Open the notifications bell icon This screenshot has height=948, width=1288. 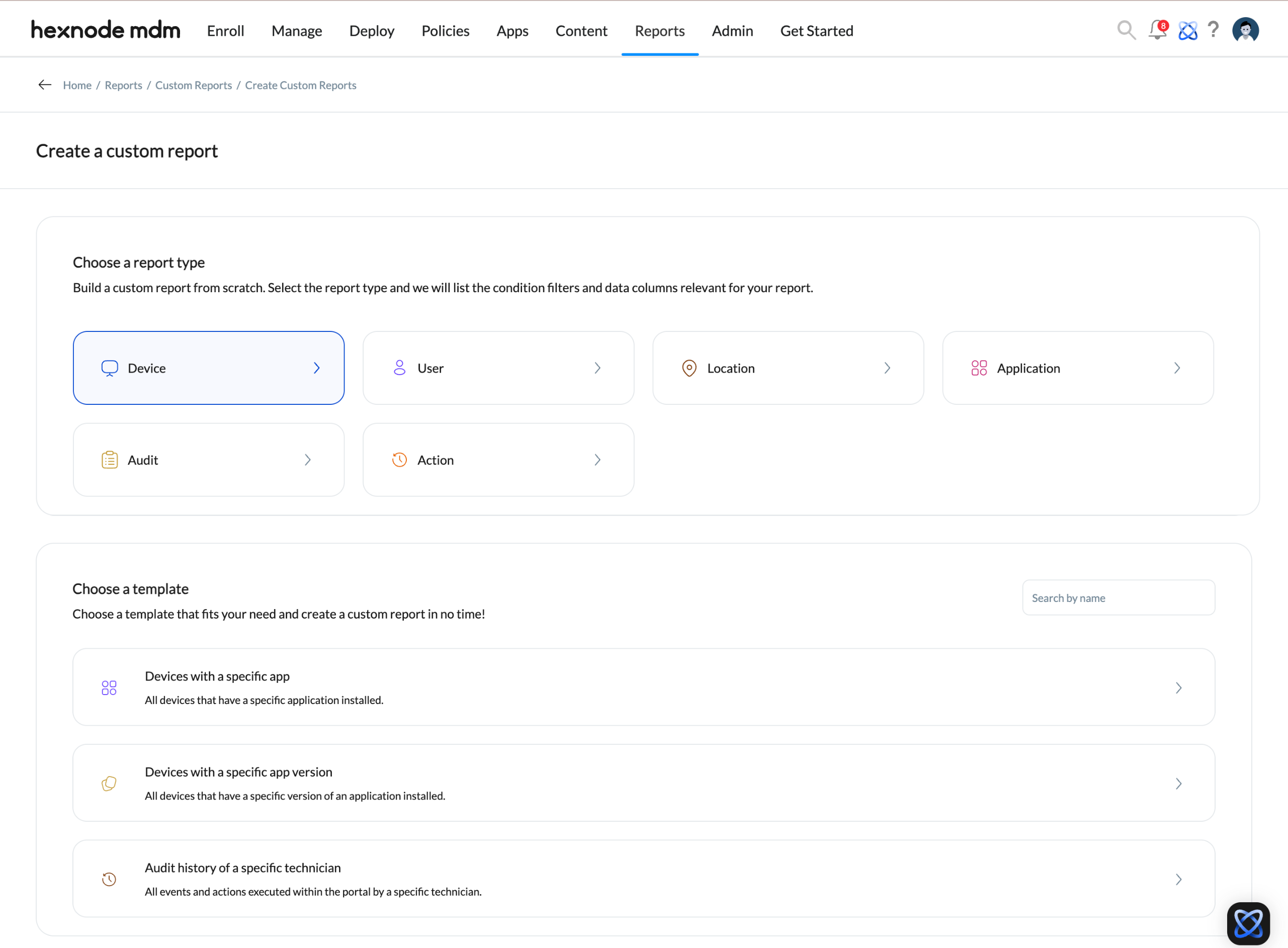(x=1158, y=30)
